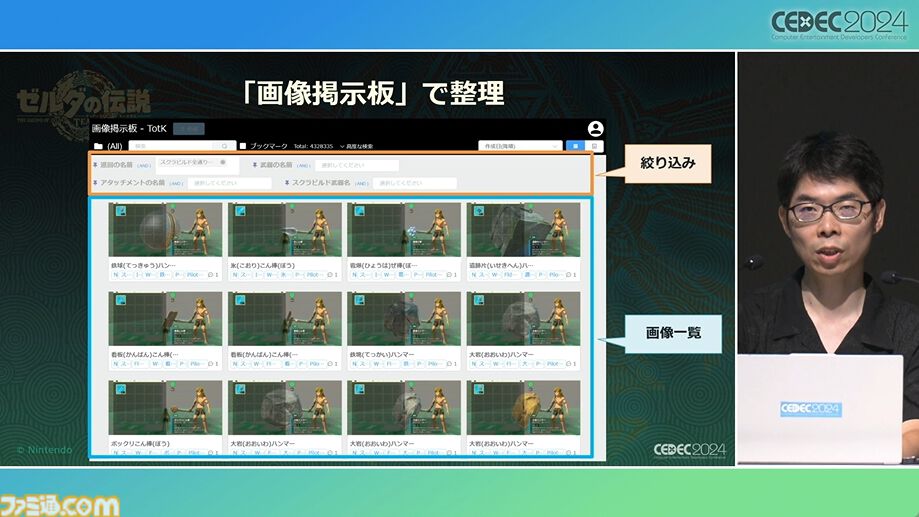Open the yellow boulder hammer thumbnail
This screenshot has height=517, width=919.
click(x=523, y=407)
